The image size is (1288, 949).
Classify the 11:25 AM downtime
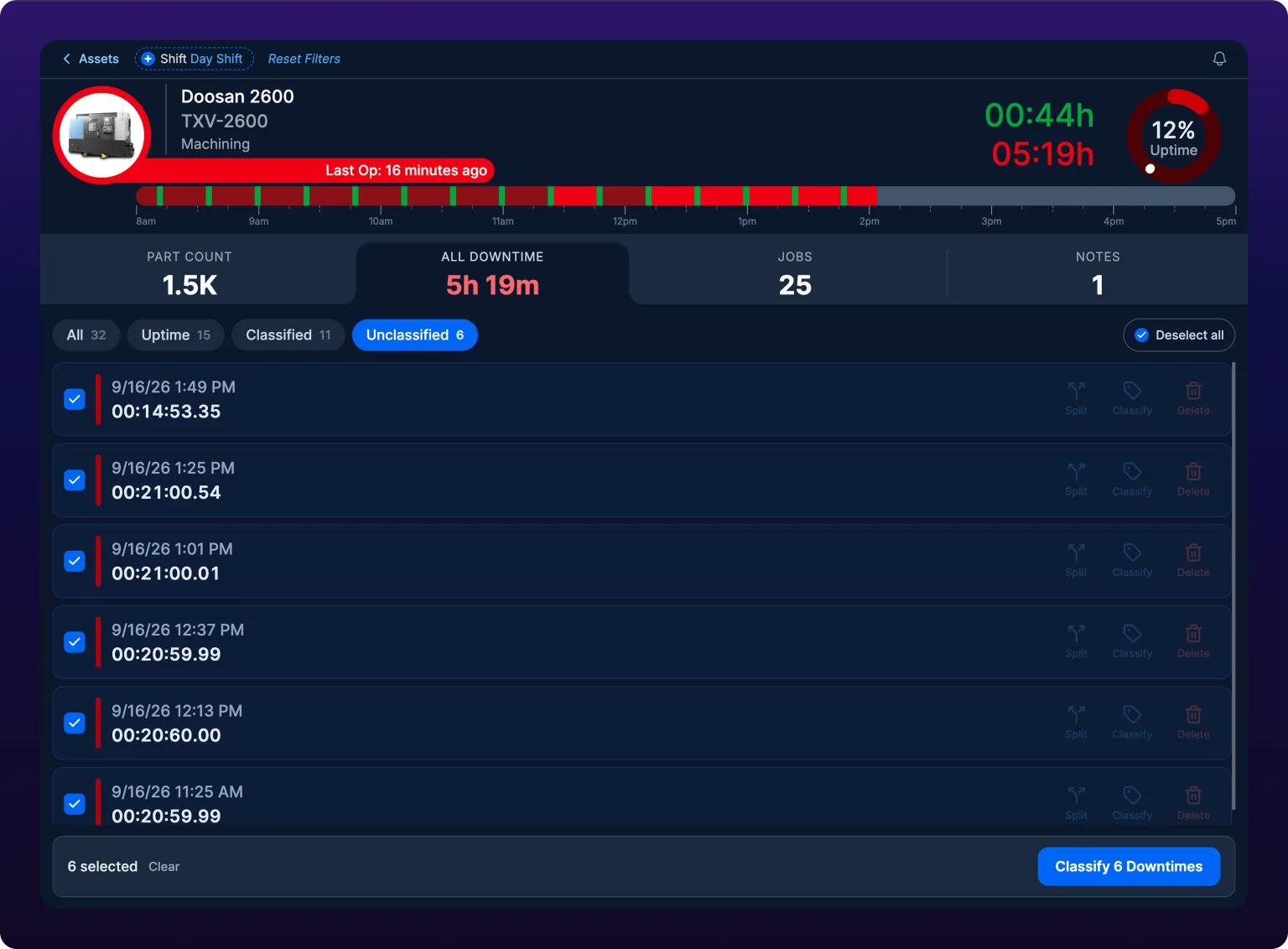coord(1132,803)
